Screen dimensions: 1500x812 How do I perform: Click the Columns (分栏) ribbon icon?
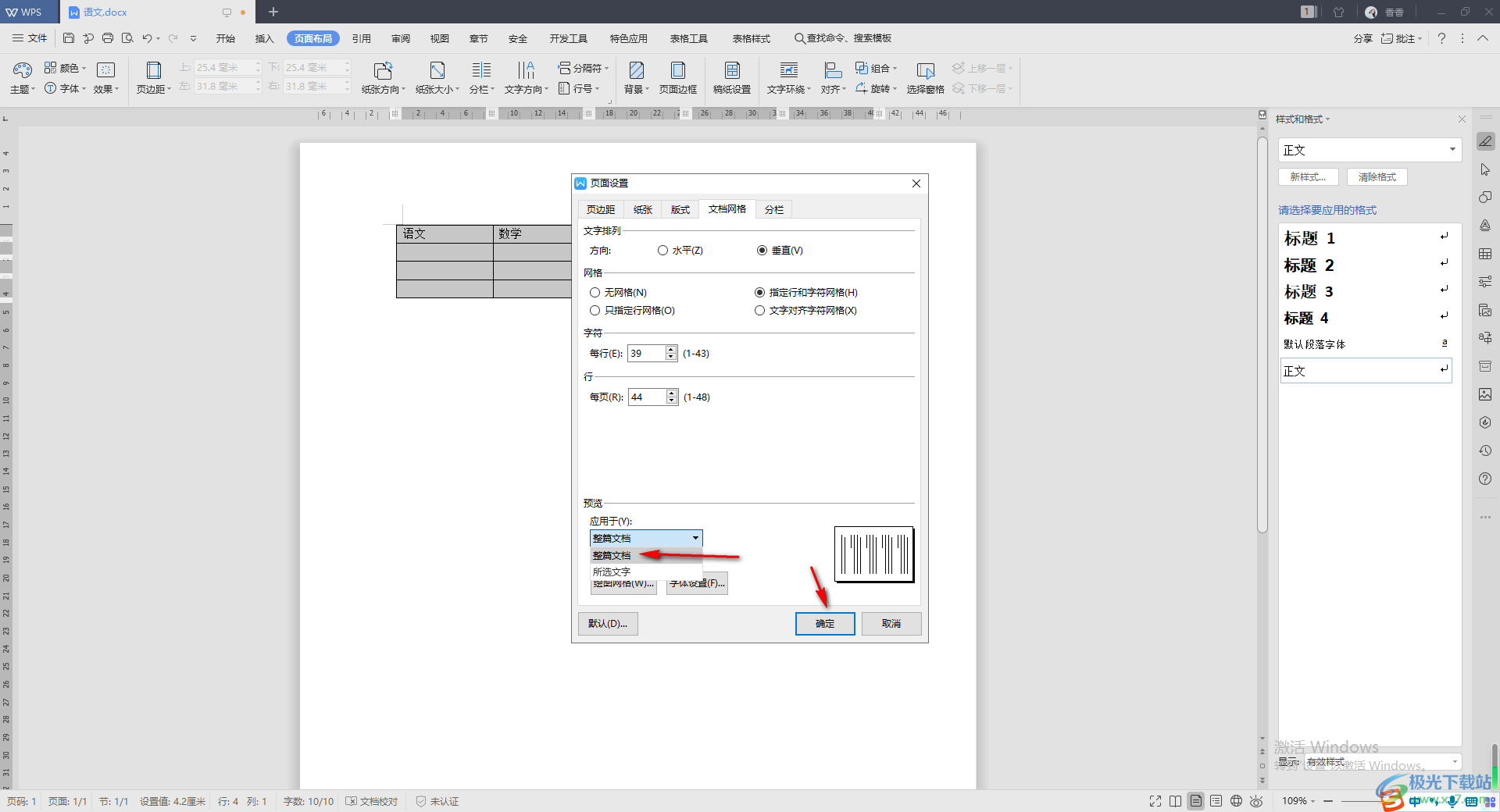tap(481, 78)
